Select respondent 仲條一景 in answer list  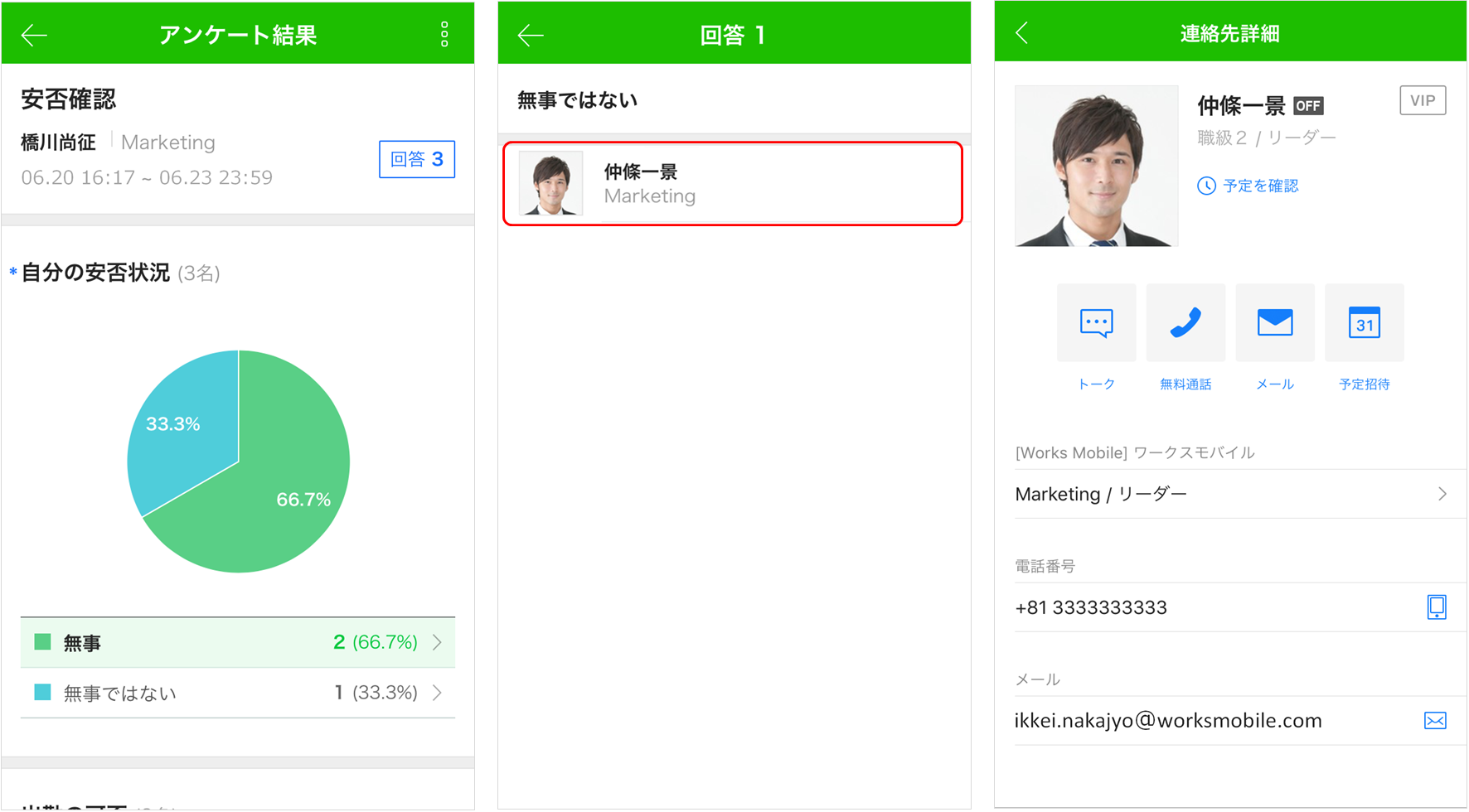pos(733,184)
